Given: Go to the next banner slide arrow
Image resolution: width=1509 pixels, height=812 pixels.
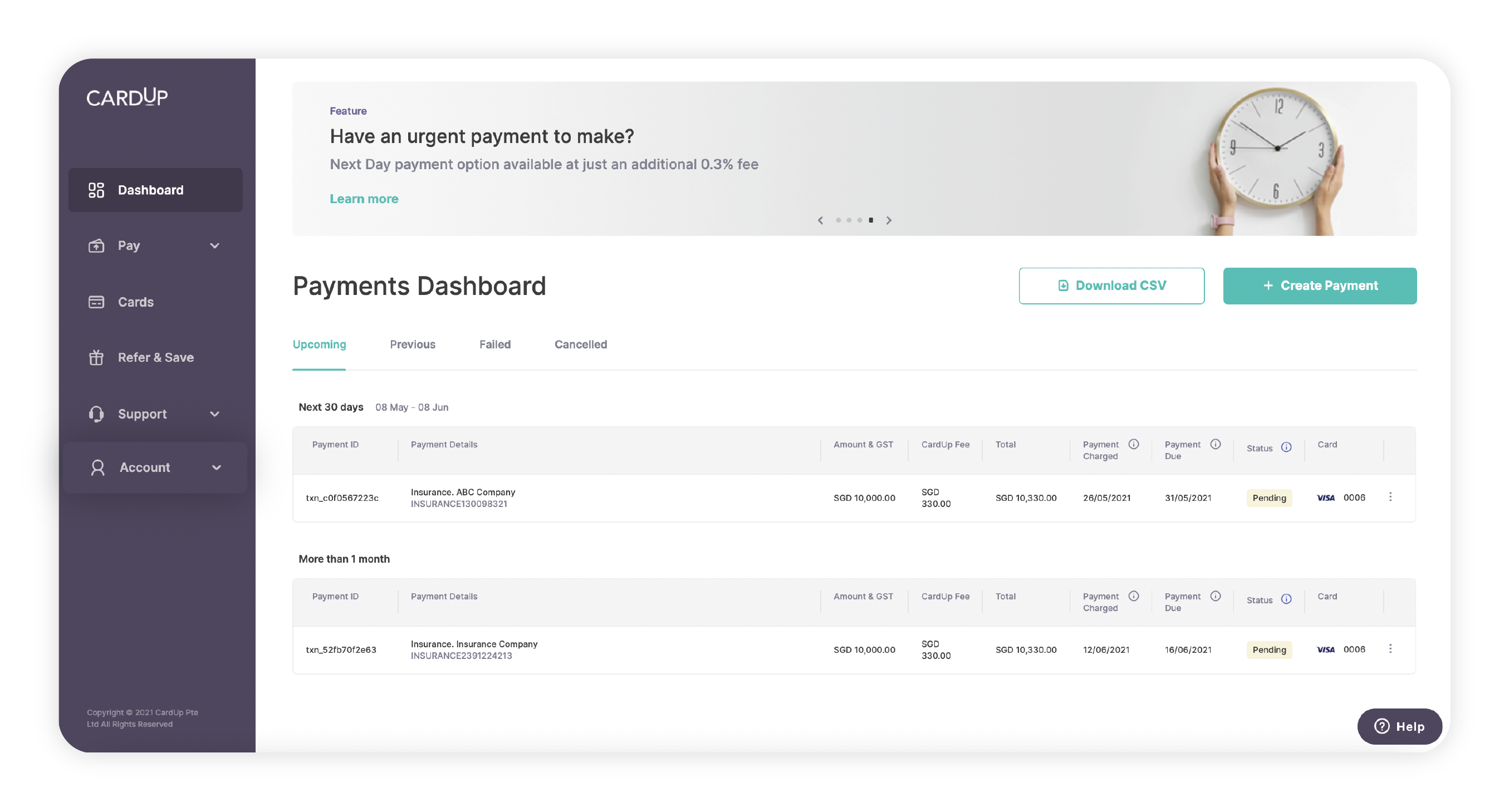Looking at the screenshot, I should (x=889, y=220).
